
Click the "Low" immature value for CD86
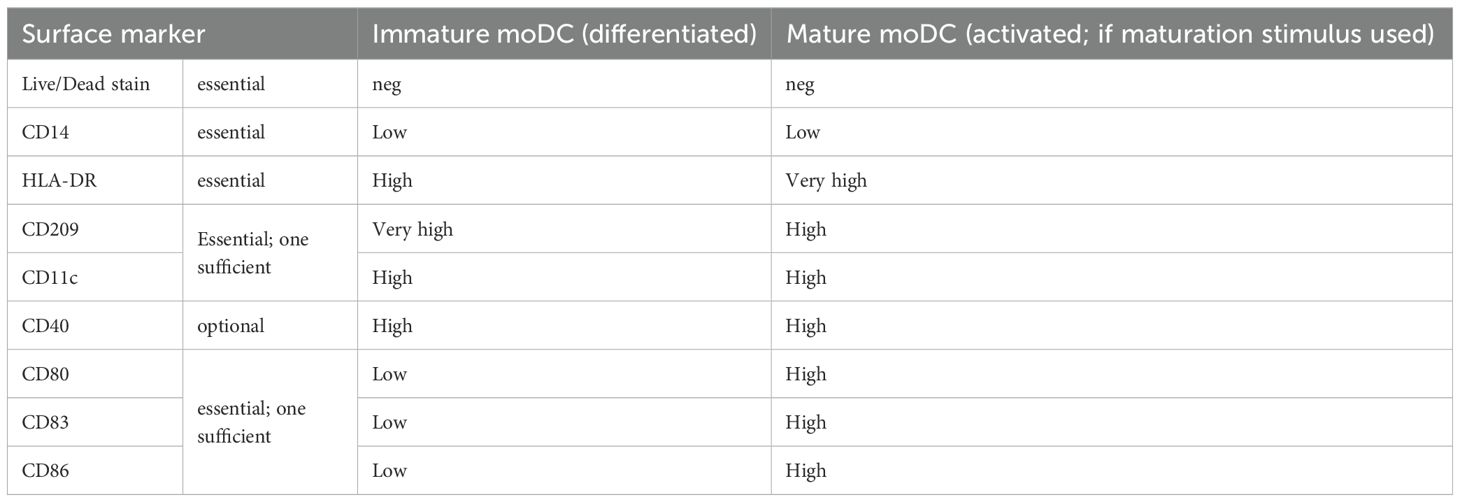389,471
